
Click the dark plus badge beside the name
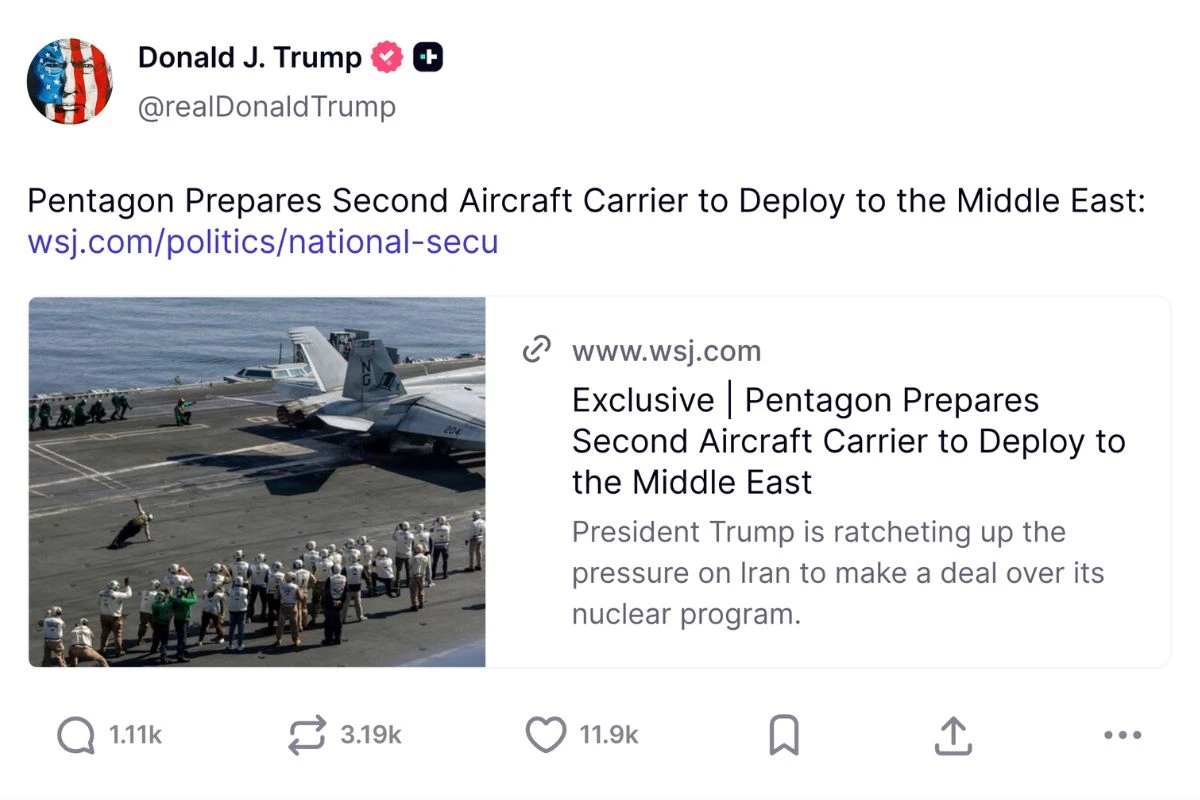[428, 58]
